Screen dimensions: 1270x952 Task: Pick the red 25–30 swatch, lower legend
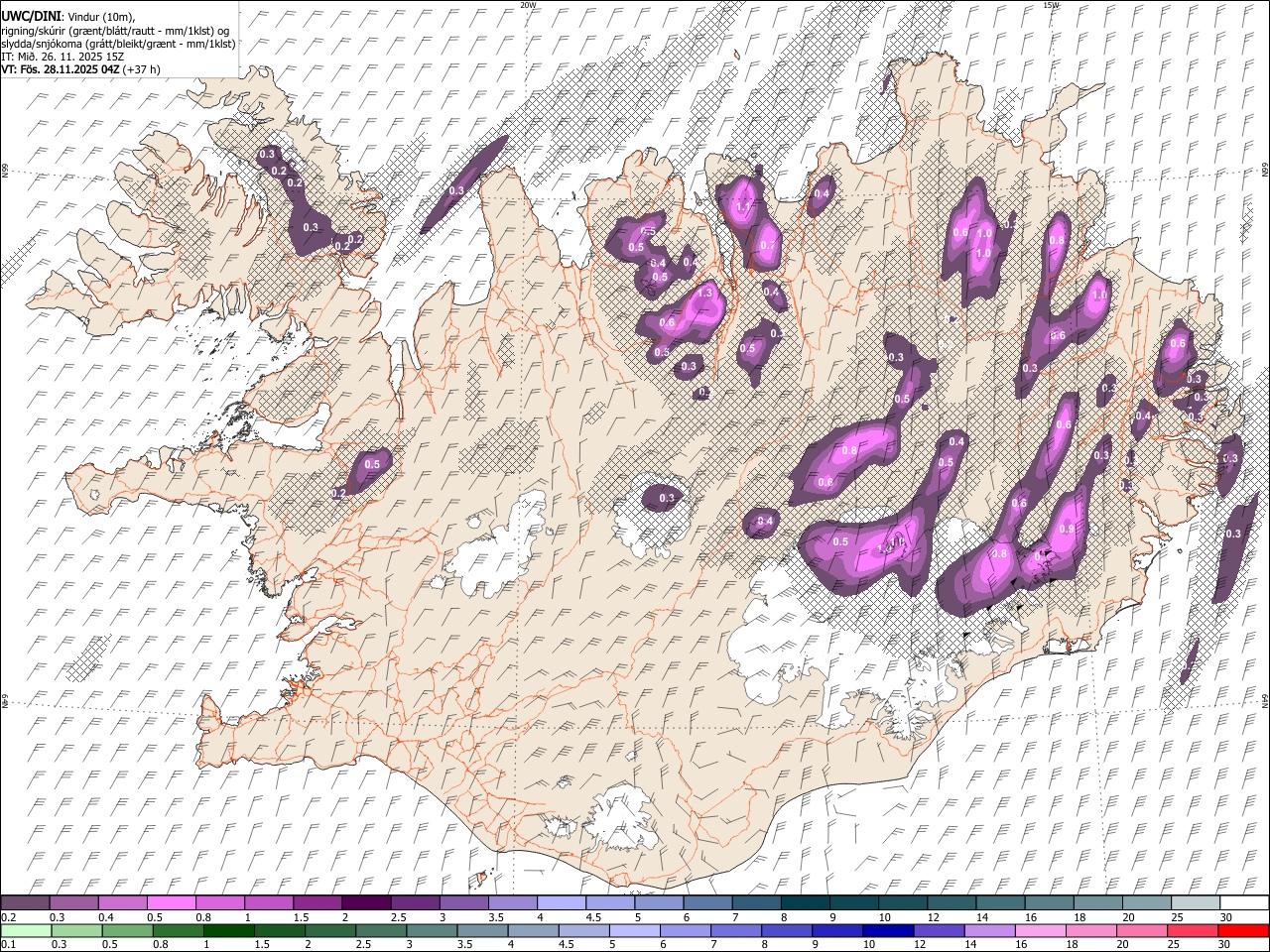tap(1192, 931)
